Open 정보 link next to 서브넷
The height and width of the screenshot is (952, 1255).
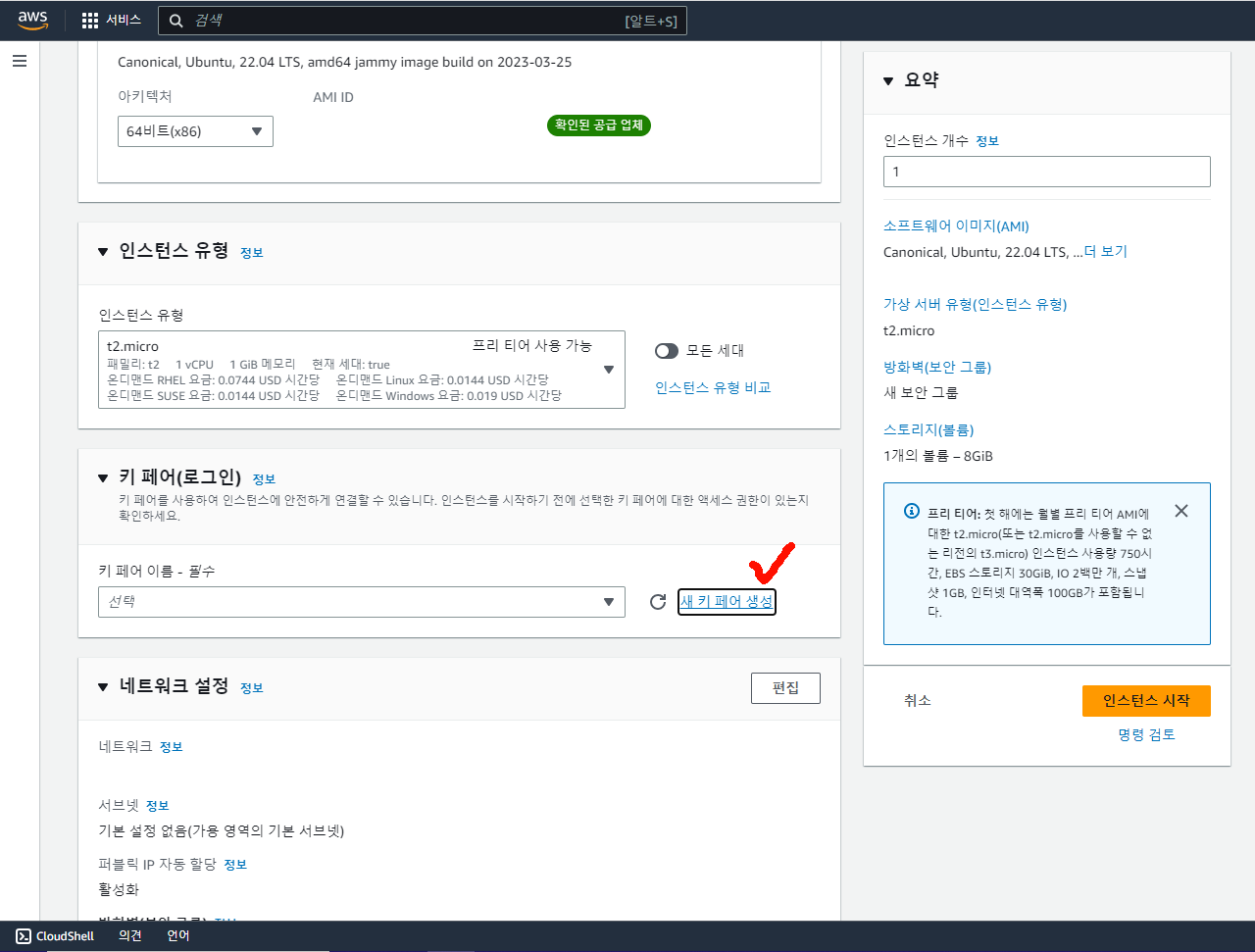(x=158, y=806)
